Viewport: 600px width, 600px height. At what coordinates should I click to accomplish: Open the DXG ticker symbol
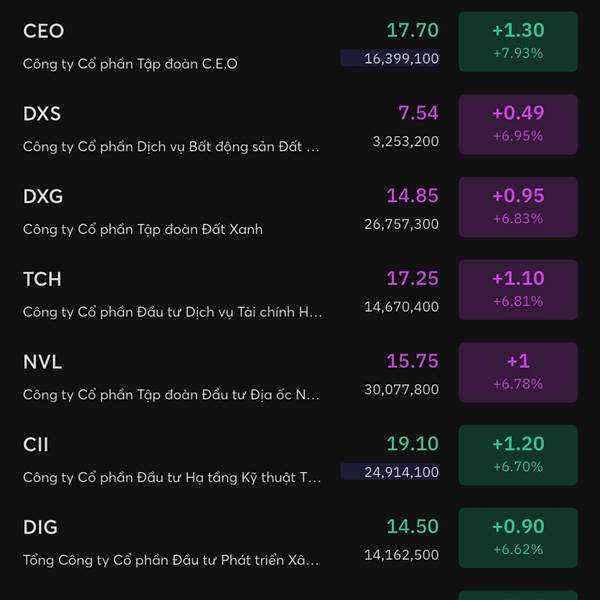click(x=43, y=196)
